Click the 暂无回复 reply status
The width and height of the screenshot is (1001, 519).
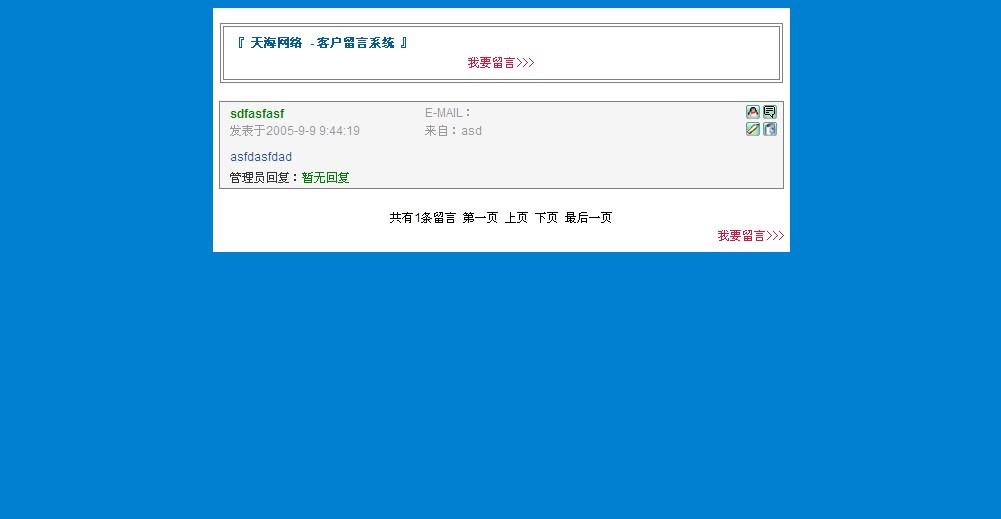326,177
